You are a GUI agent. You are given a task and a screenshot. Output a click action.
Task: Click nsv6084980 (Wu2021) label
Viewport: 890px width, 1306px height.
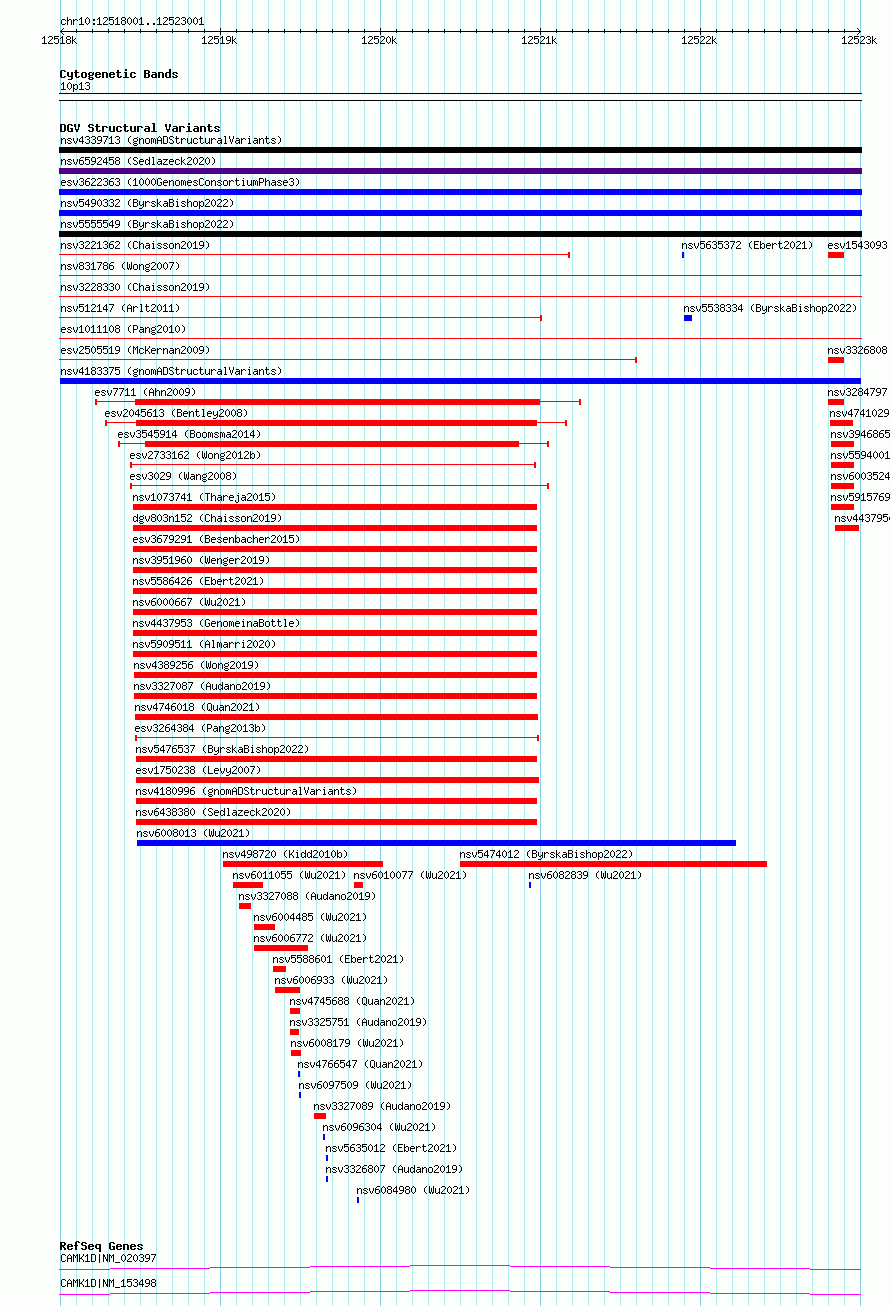tap(413, 1190)
